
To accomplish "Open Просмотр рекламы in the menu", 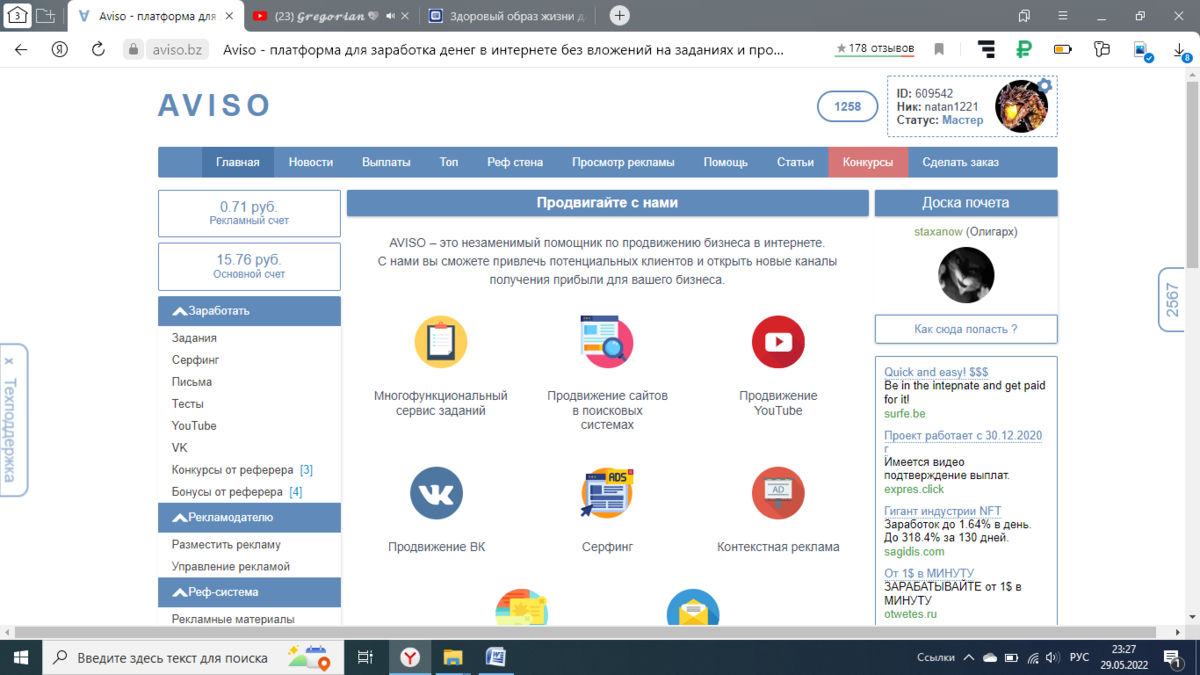I will pyautogui.click(x=623, y=162).
